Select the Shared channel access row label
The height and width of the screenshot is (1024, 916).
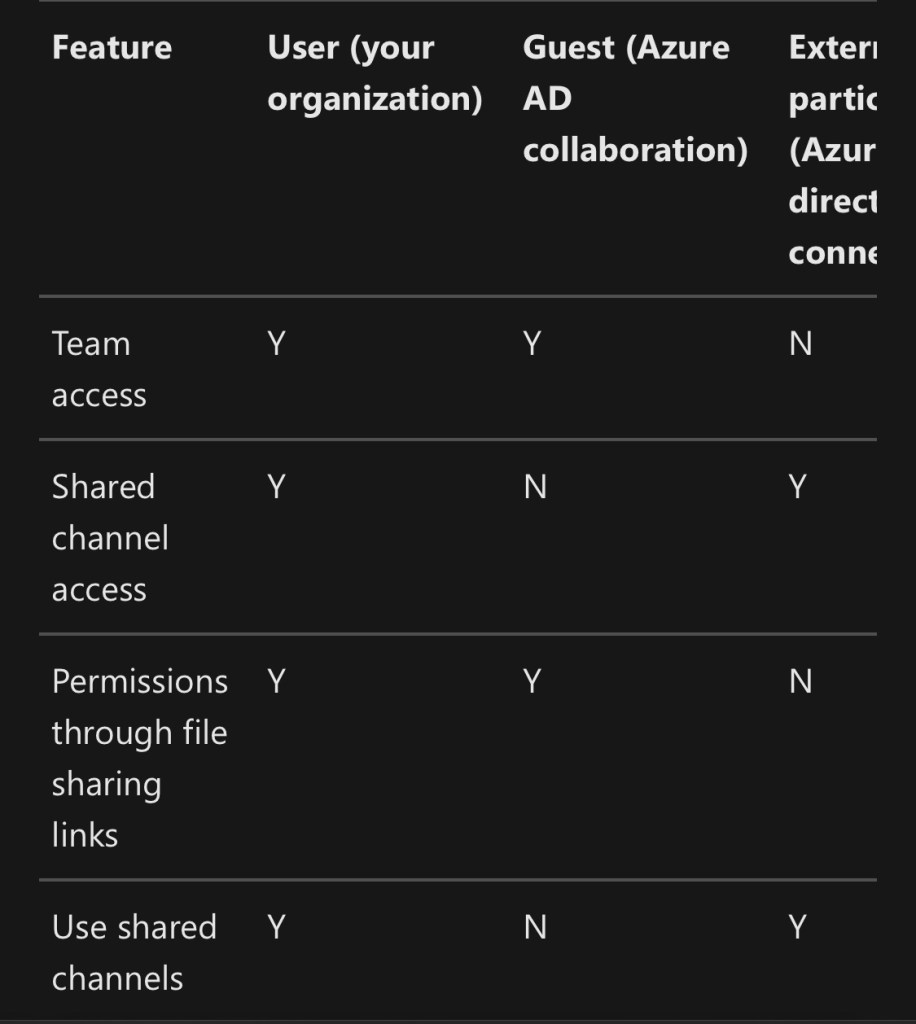click(110, 538)
